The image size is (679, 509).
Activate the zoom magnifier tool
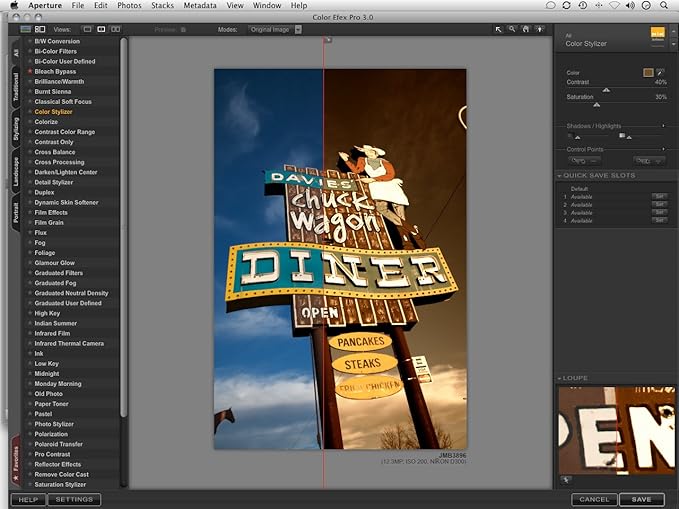click(x=512, y=30)
